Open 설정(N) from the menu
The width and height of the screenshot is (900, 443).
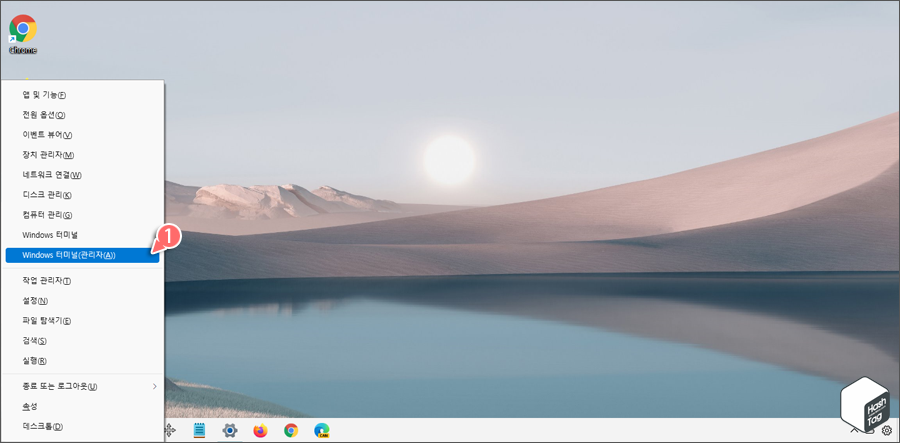[82, 301]
